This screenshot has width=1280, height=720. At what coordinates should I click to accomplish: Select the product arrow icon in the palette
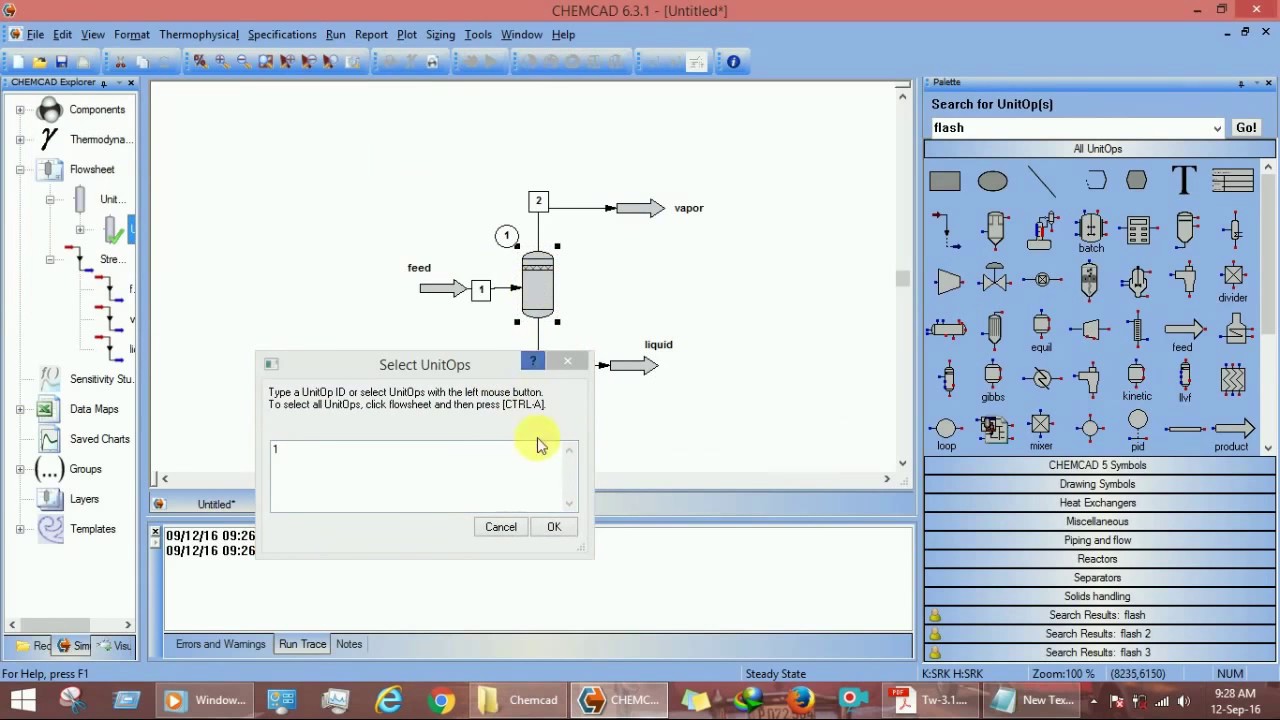(x=1233, y=434)
